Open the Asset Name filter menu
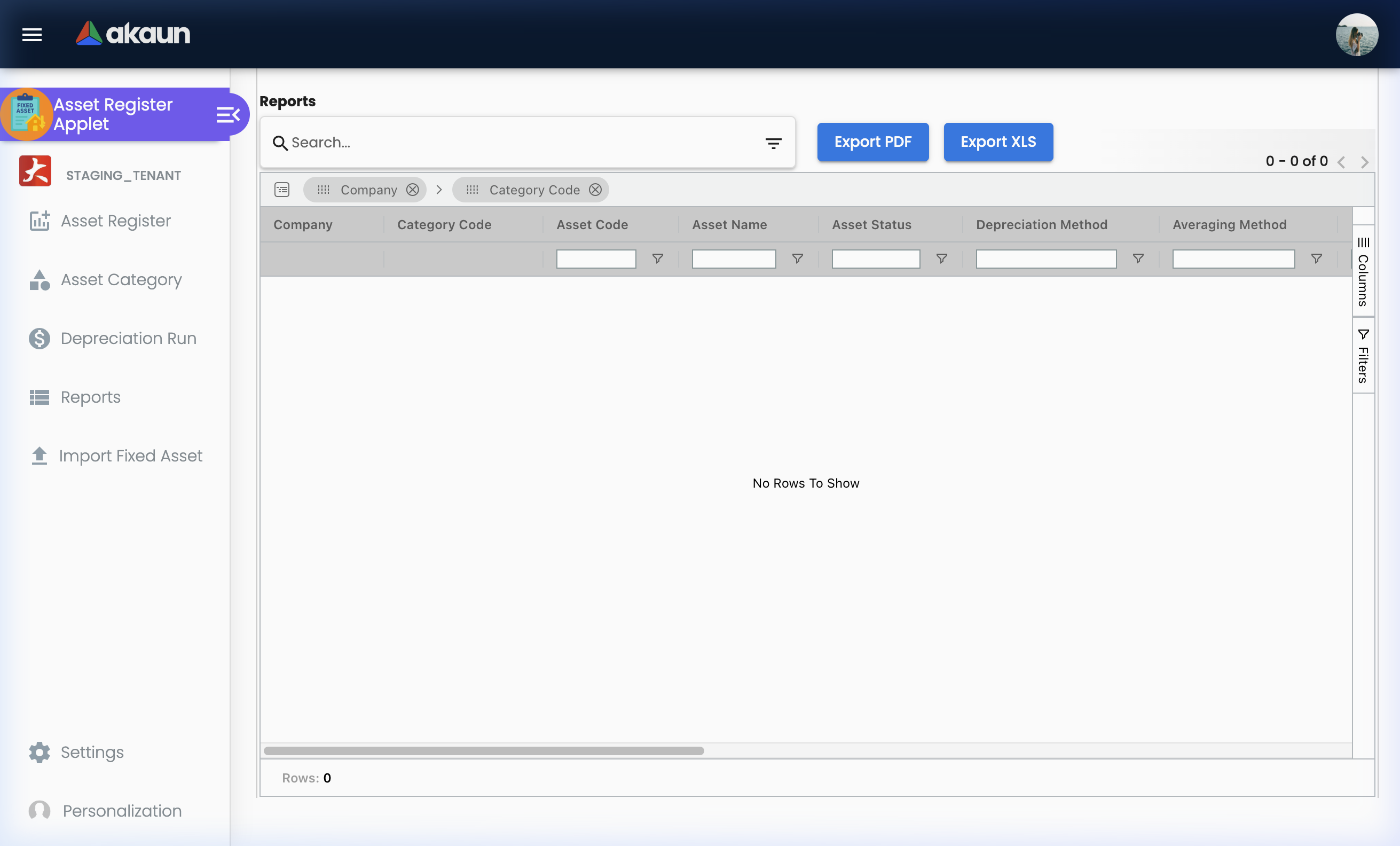 797,259
